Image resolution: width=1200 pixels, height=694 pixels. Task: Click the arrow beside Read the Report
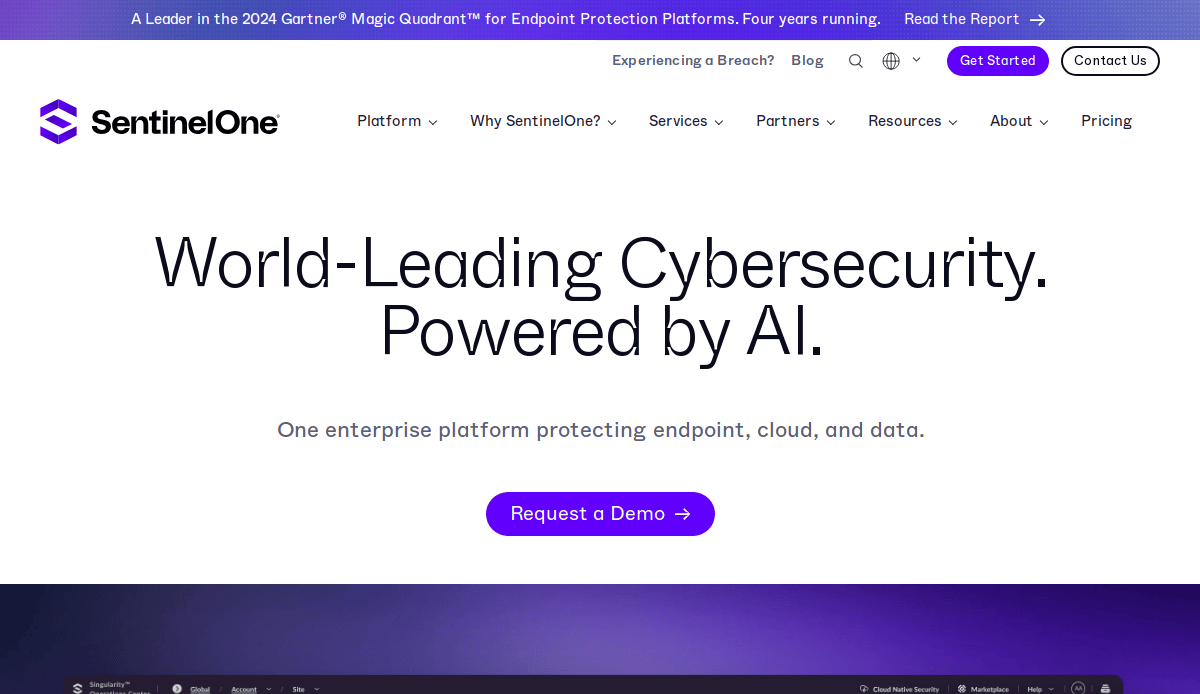(1038, 20)
